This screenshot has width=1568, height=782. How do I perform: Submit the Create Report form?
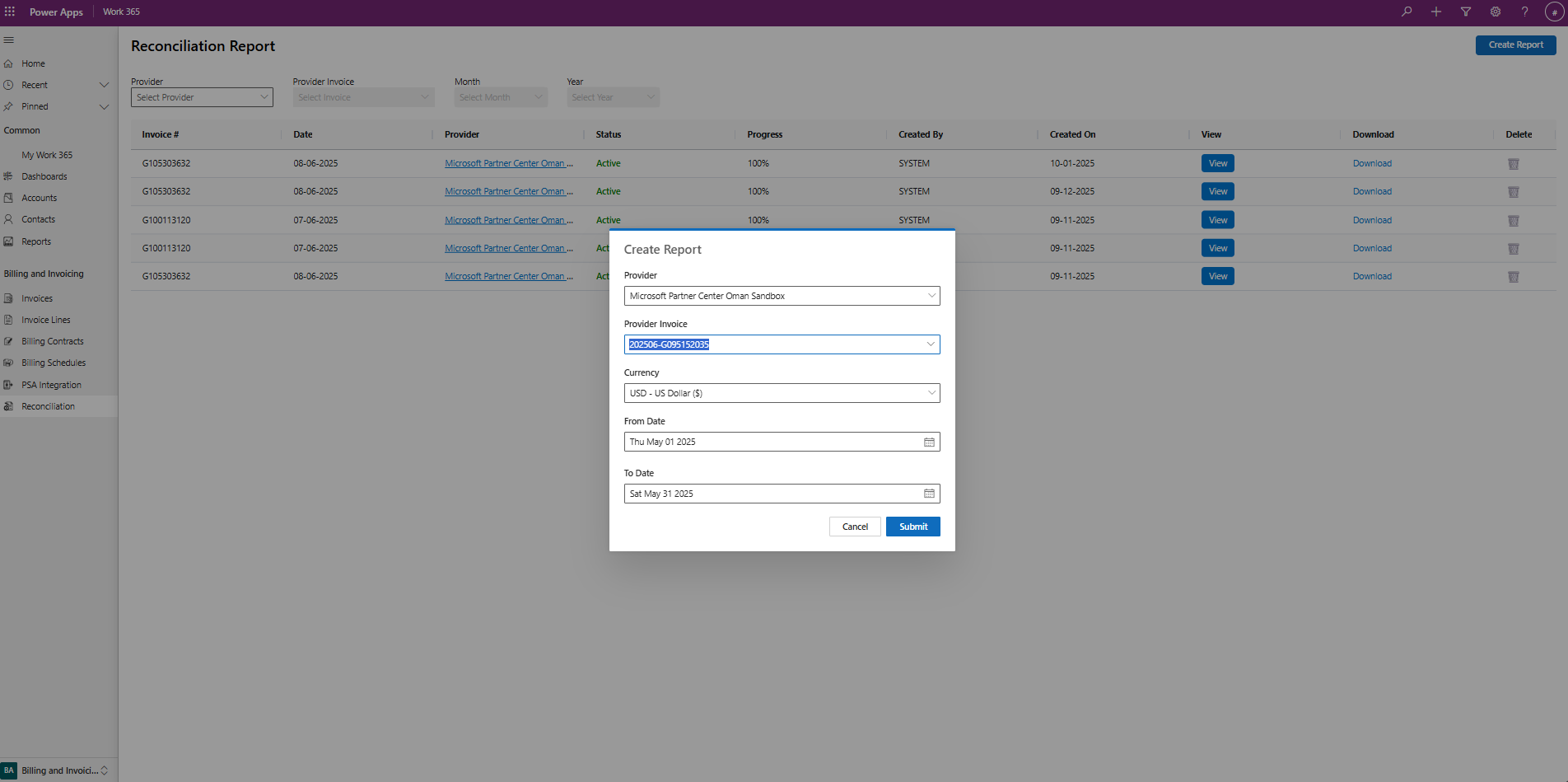click(x=913, y=527)
